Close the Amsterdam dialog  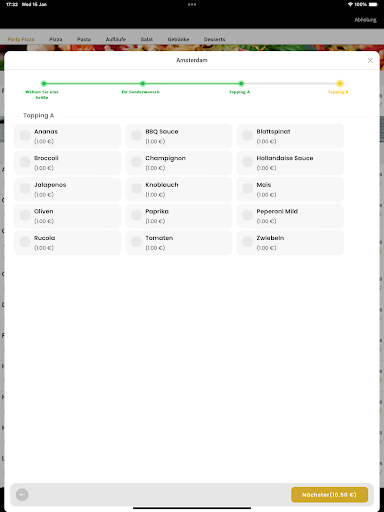(370, 60)
